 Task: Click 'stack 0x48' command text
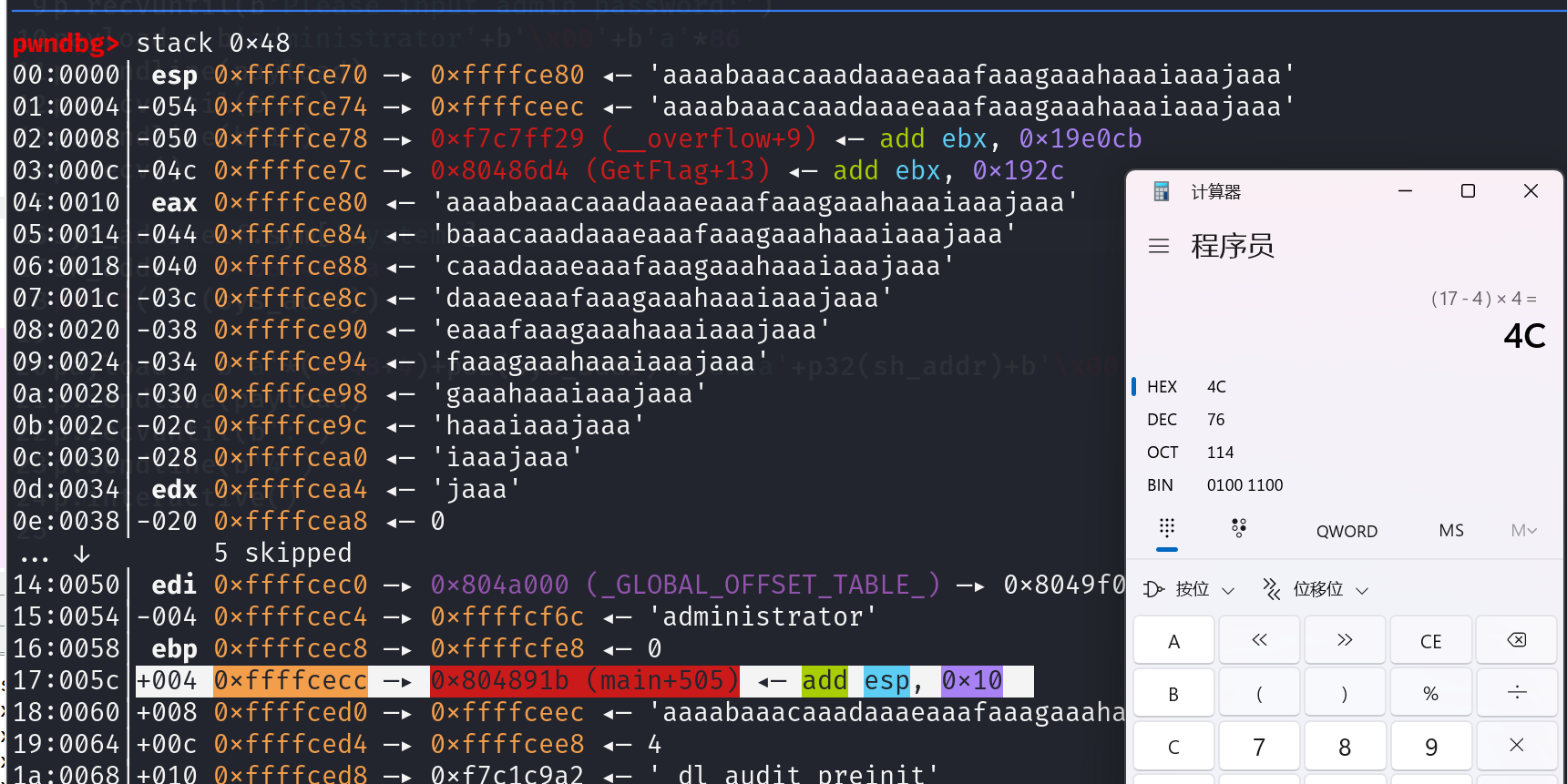pos(213,43)
